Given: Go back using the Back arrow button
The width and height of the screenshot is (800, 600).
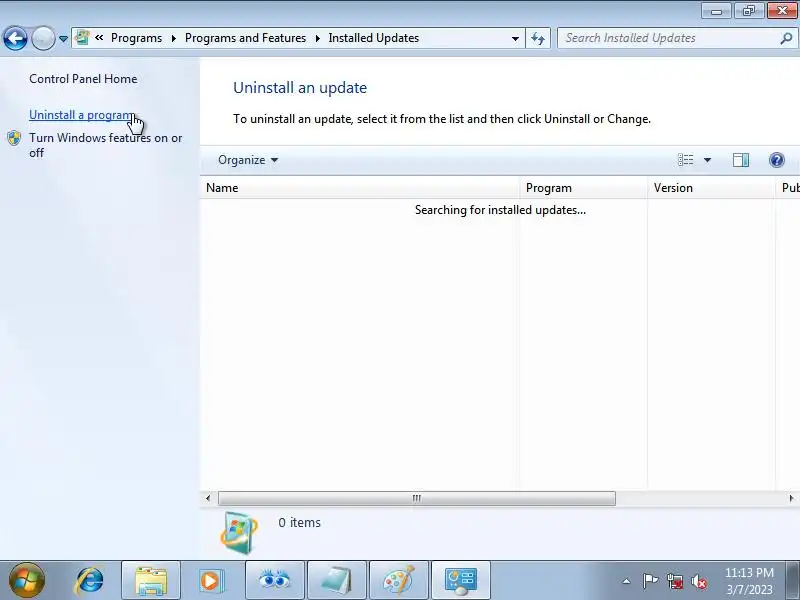Looking at the screenshot, I should (x=15, y=38).
